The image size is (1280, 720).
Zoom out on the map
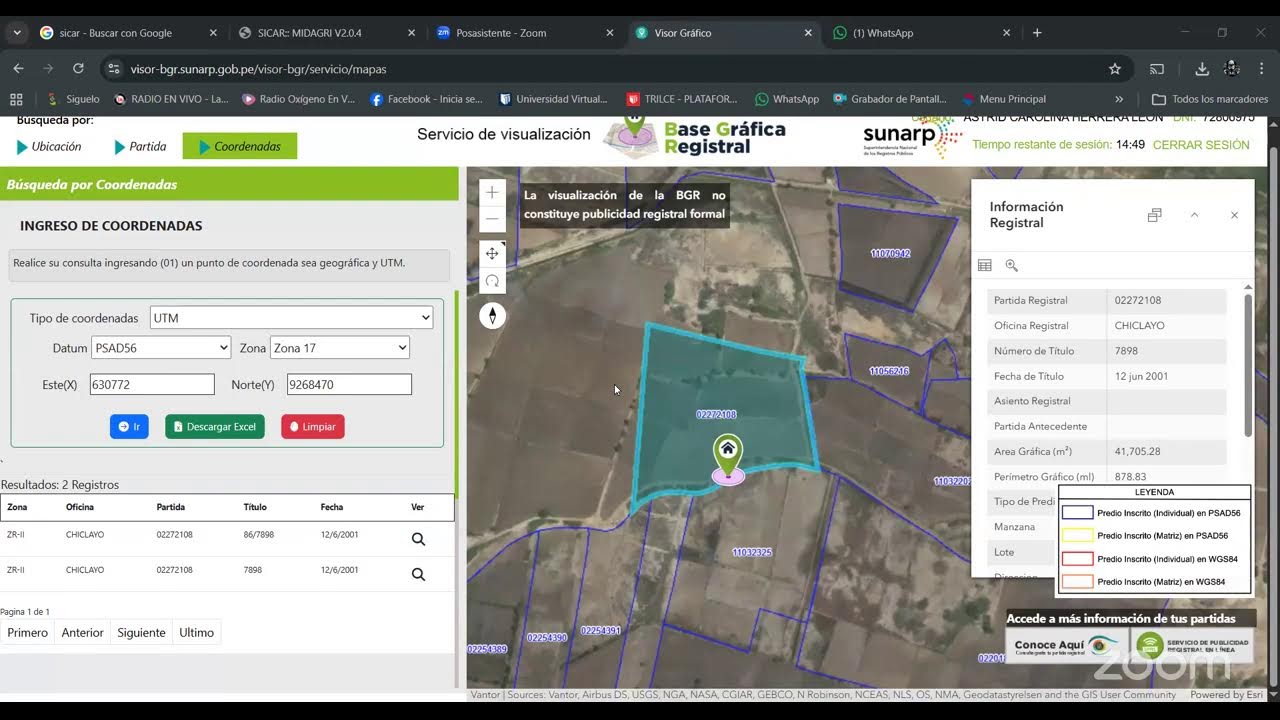pyautogui.click(x=492, y=218)
